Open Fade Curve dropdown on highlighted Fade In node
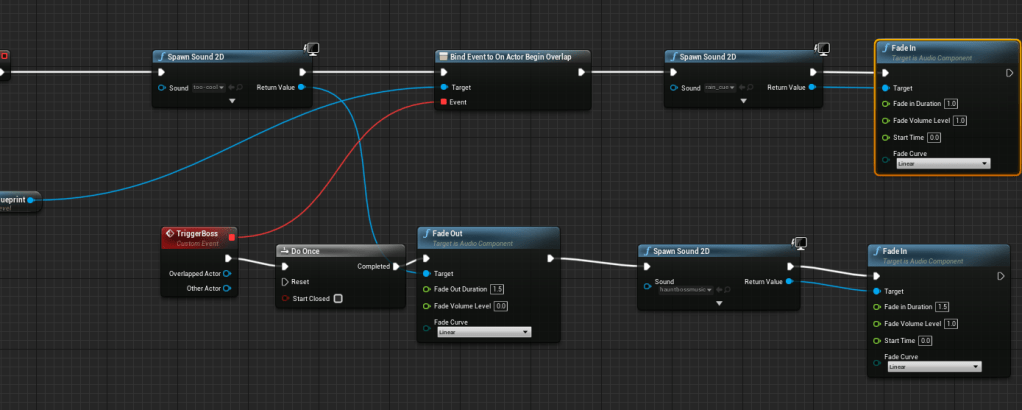 (942, 163)
